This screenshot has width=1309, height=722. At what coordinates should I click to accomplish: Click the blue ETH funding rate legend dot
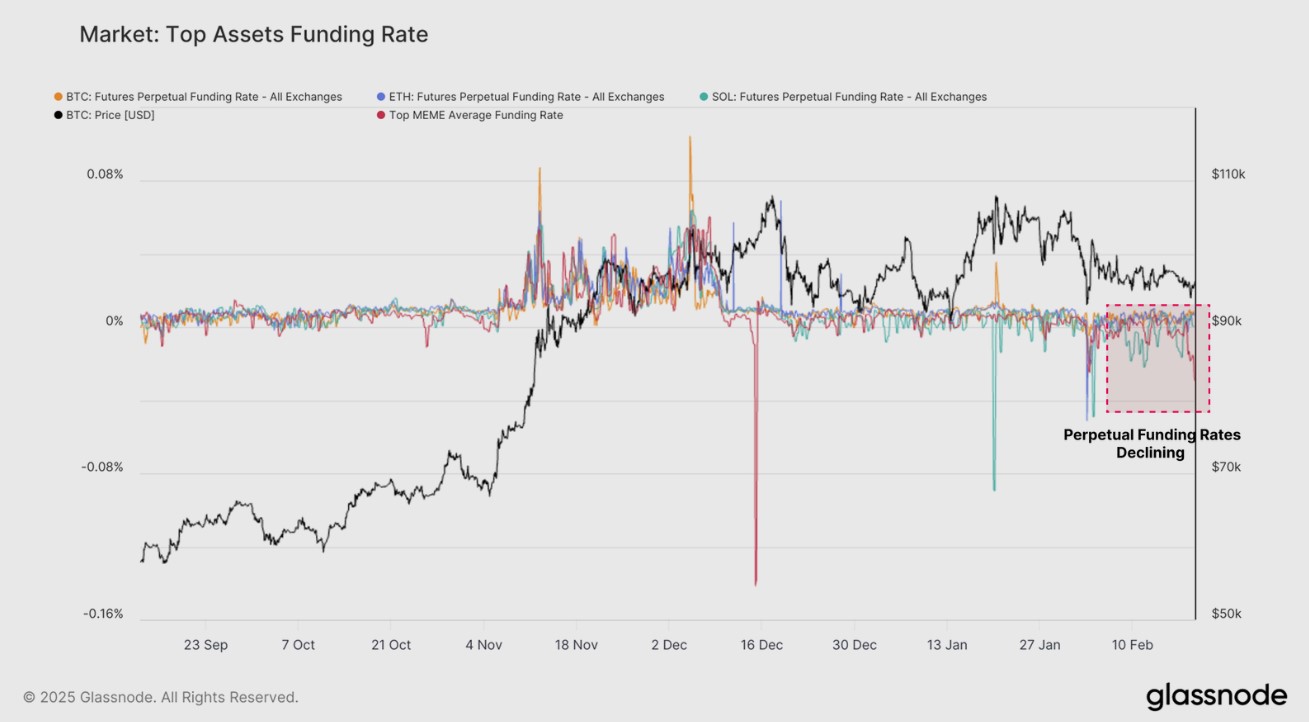pyautogui.click(x=381, y=97)
